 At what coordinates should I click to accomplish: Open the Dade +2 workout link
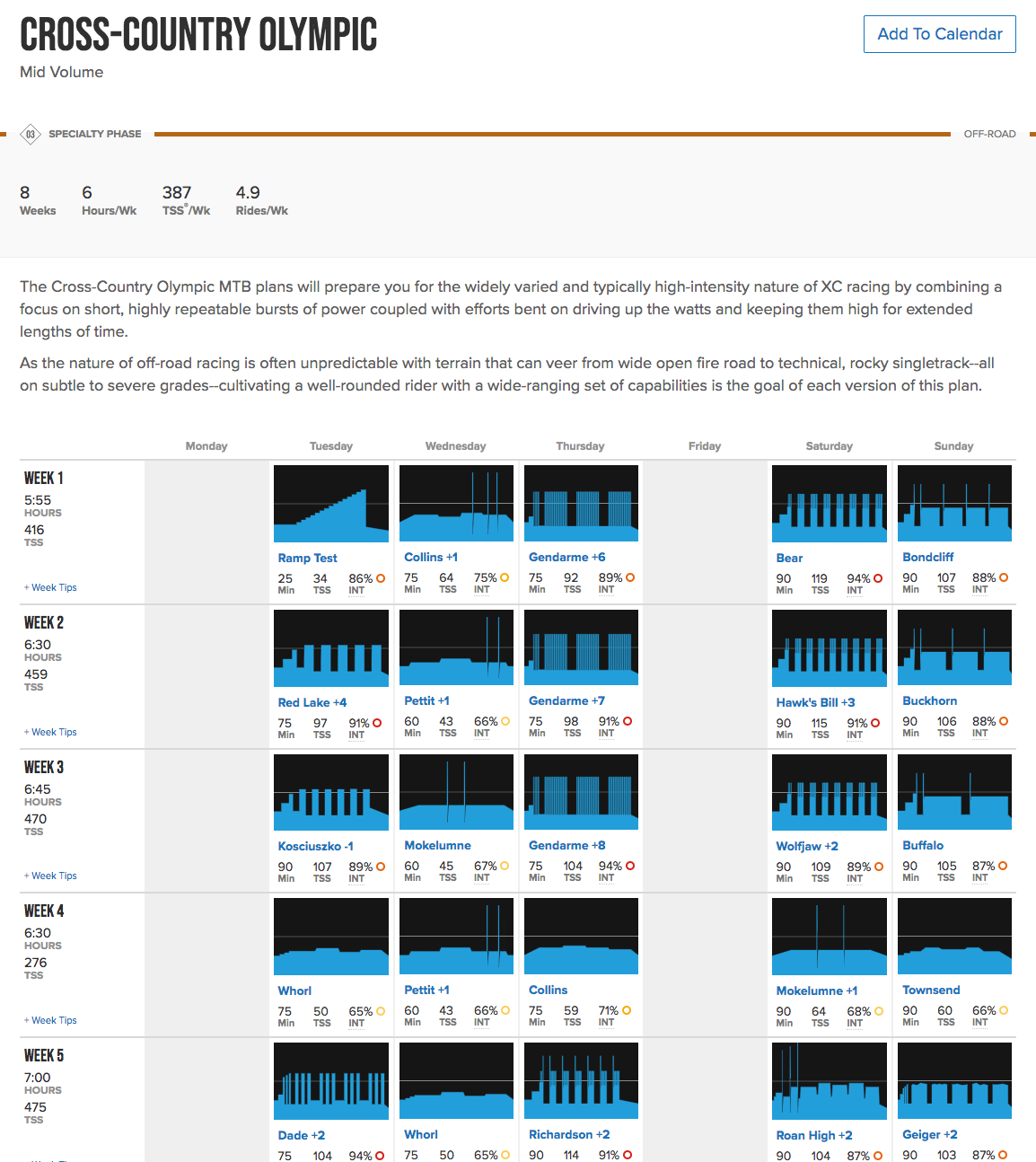302,1135
